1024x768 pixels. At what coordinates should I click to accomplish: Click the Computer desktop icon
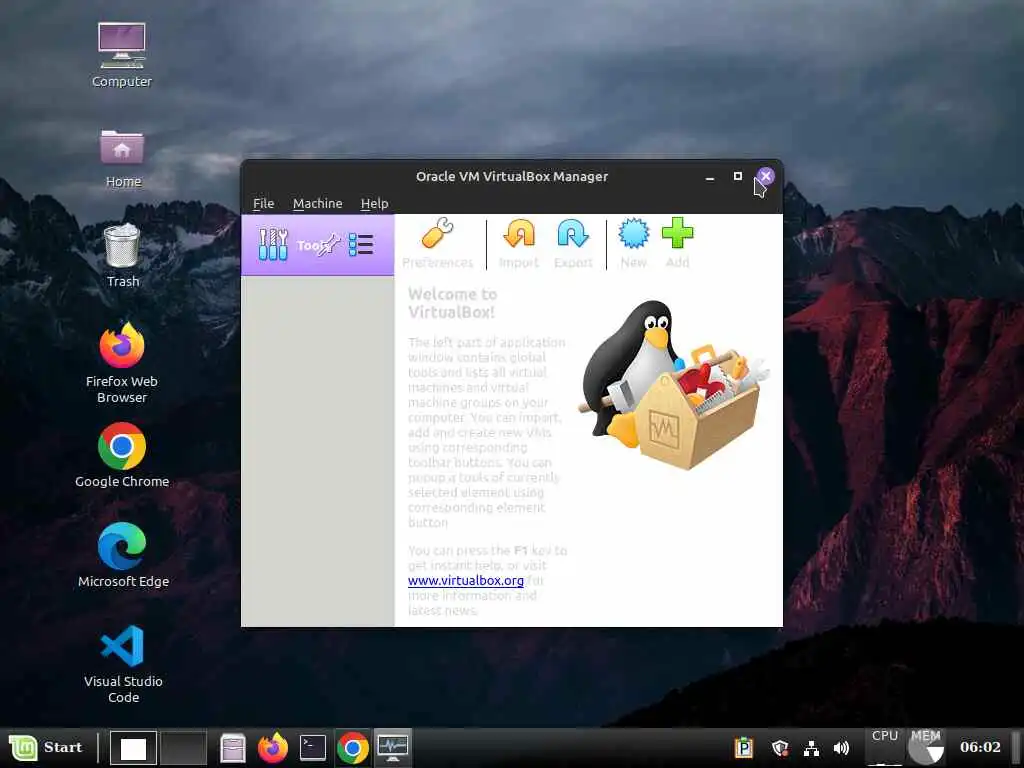point(122,55)
